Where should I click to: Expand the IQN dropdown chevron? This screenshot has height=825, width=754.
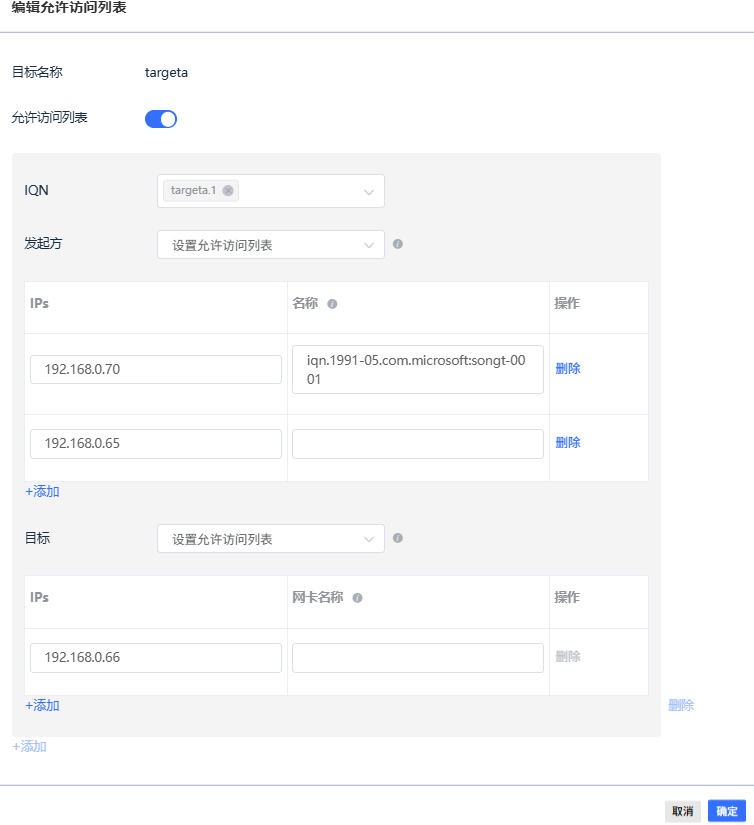coord(368,192)
